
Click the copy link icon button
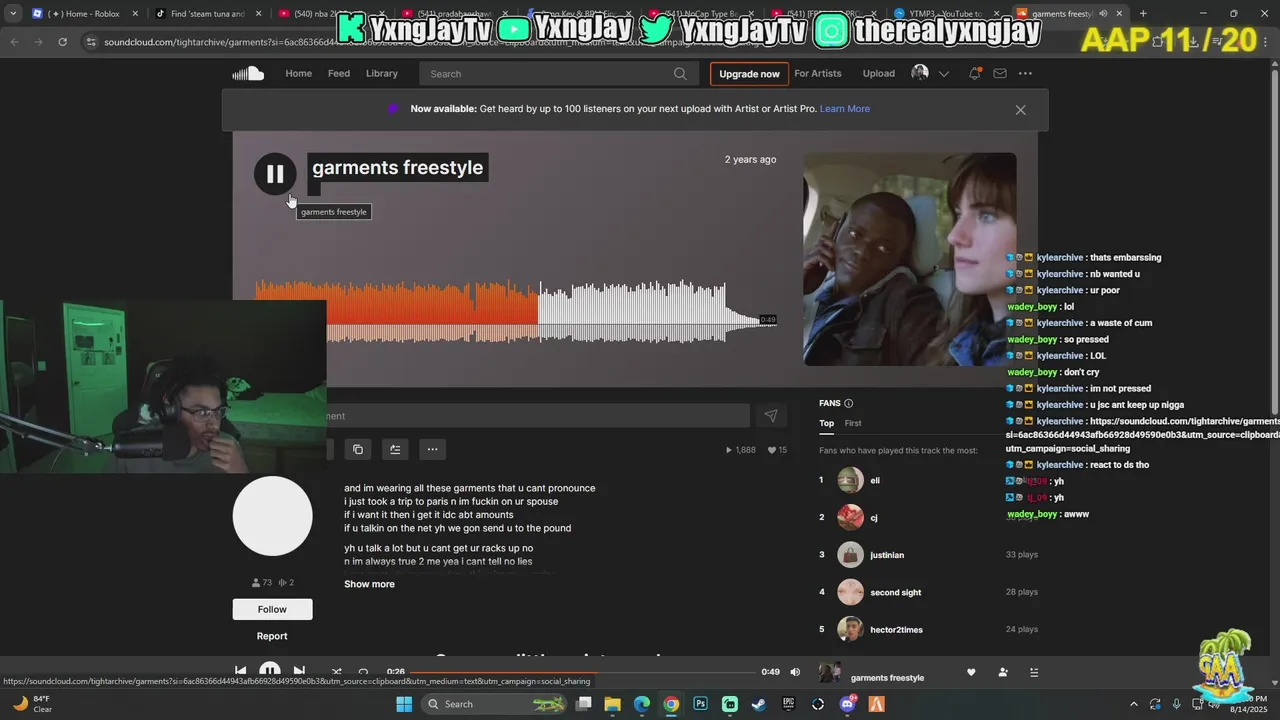point(358,449)
